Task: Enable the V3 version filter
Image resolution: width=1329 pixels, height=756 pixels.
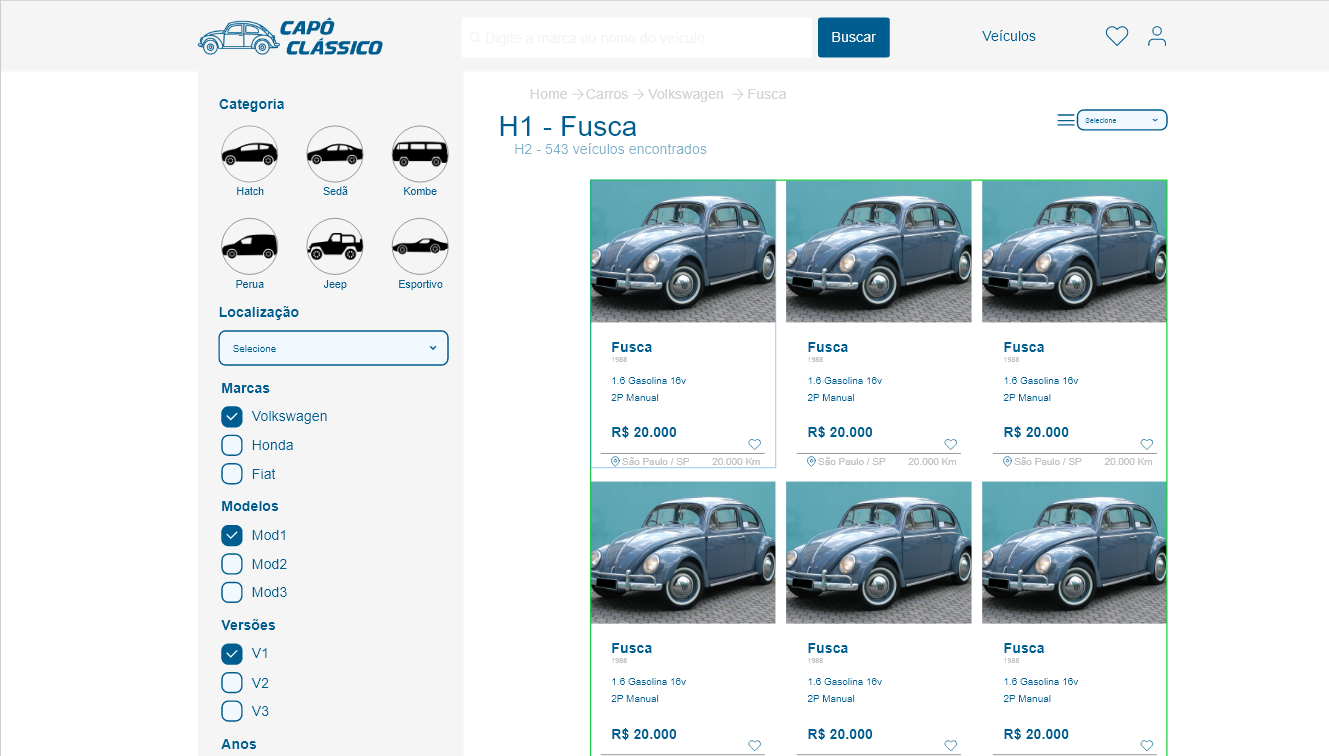Action: click(231, 711)
